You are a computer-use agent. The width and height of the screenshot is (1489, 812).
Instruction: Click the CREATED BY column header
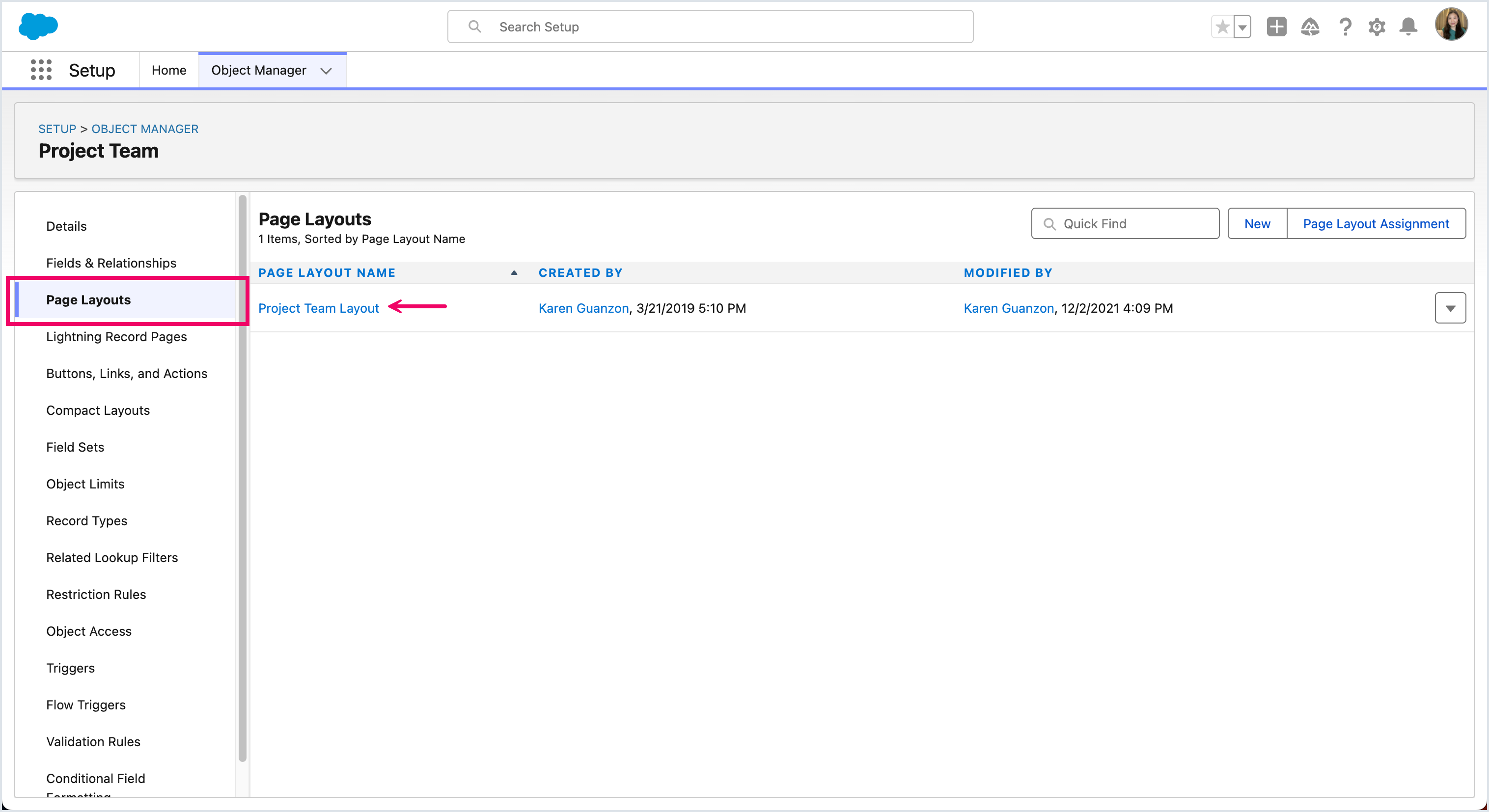click(580, 273)
